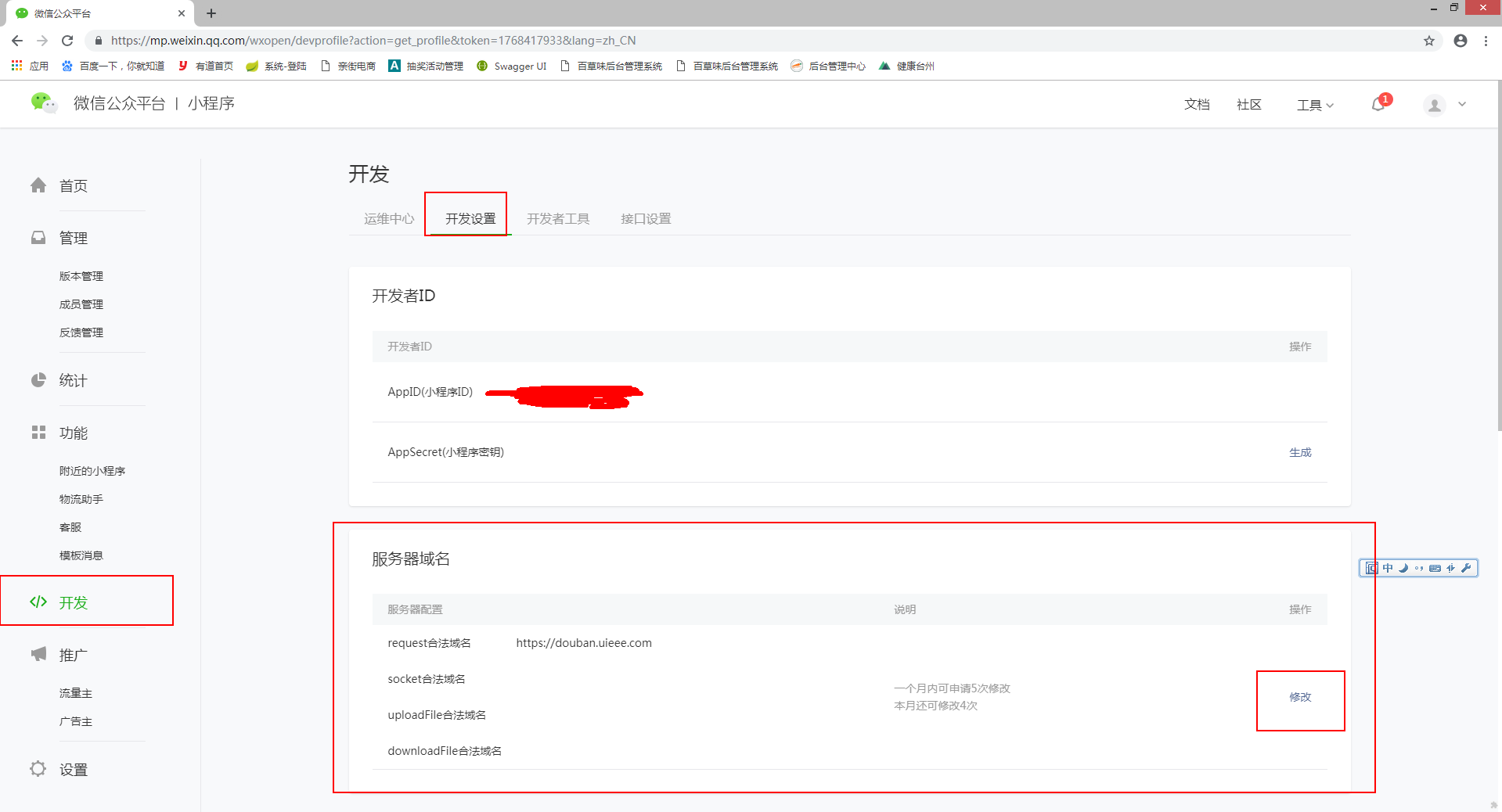Image resolution: width=1502 pixels, height=812 pixels.
Task: Open the 开发 section in the sidebar
Action: (74, 602)
